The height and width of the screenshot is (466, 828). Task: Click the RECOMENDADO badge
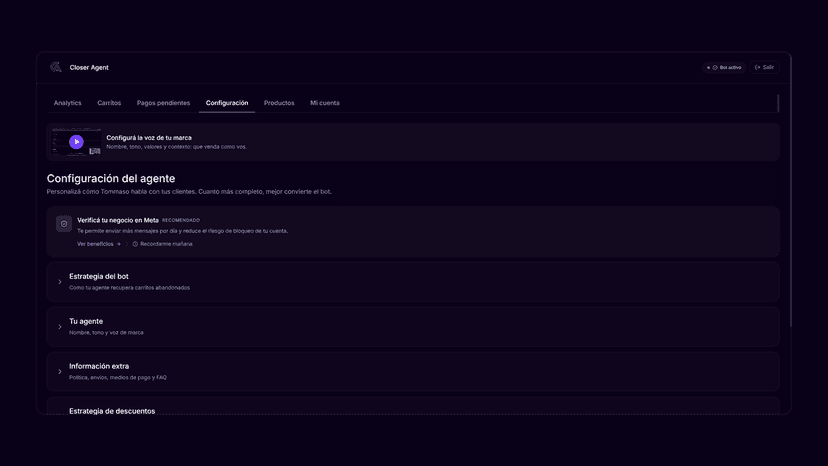[x=181, y=220]
